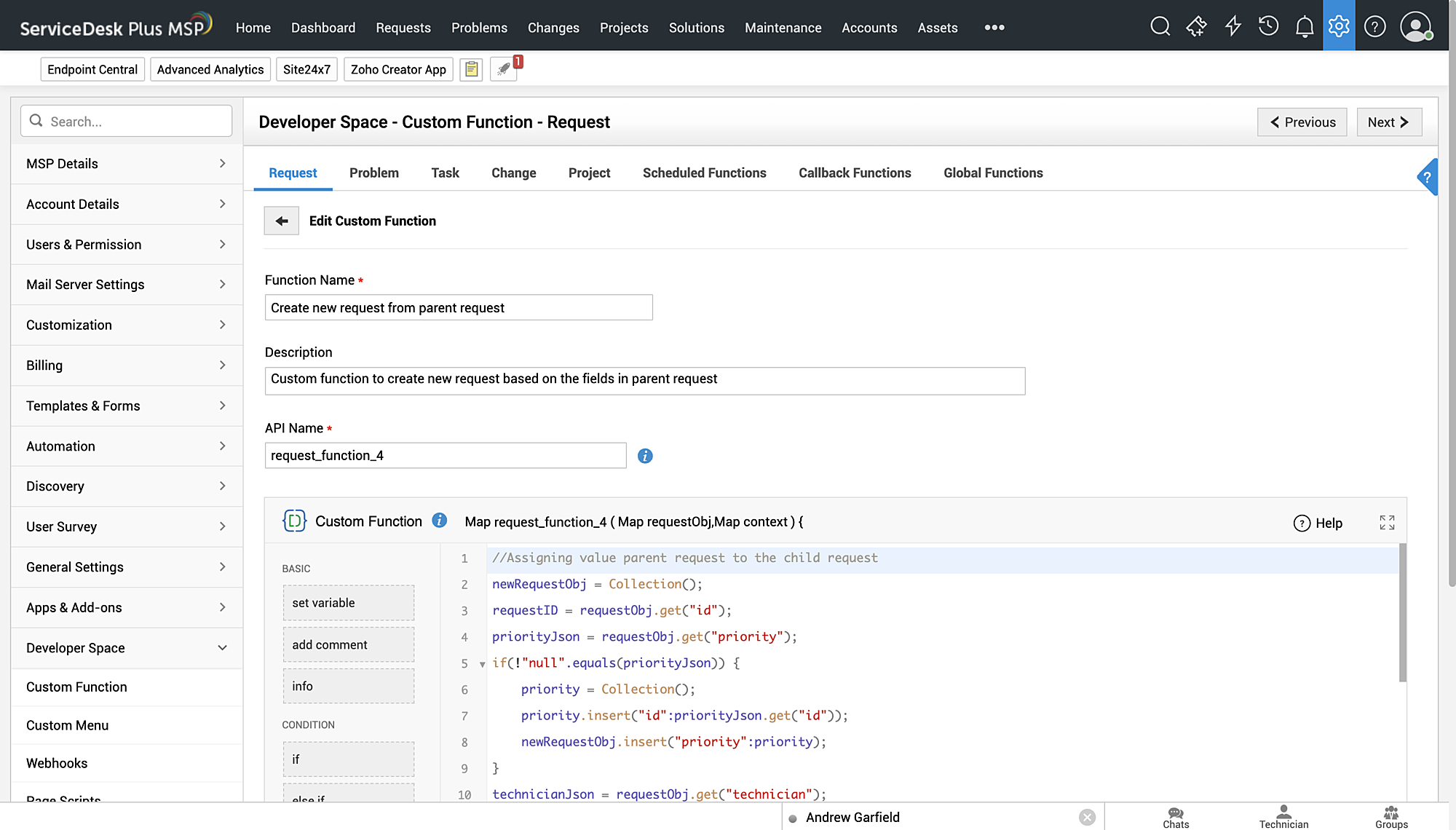Open the notifications bell icon
This screenshot has width=1456, height=830.
1304,27
